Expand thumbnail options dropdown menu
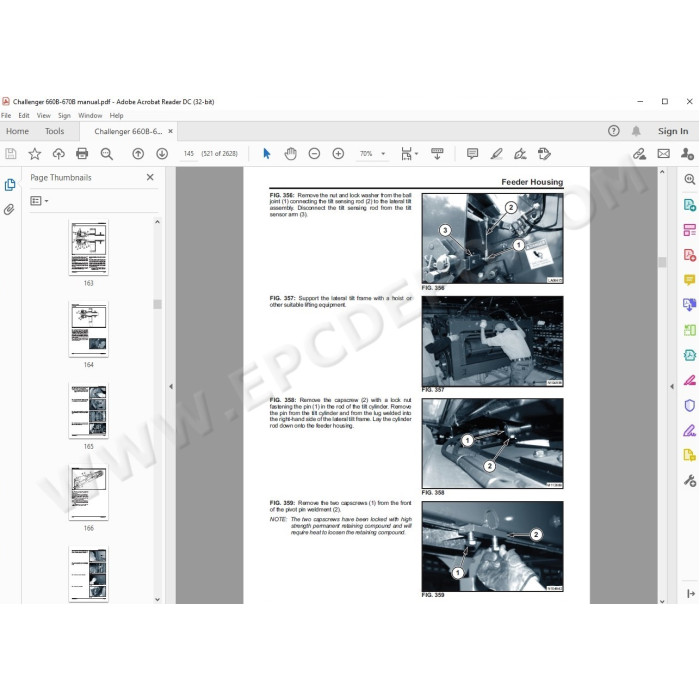 coord(39,201)
